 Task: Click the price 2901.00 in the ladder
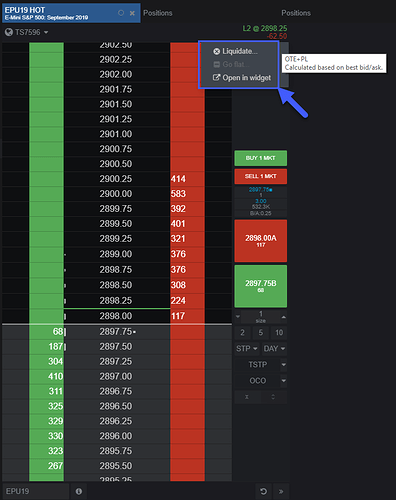pyautogui.click(x=116, y=134)
